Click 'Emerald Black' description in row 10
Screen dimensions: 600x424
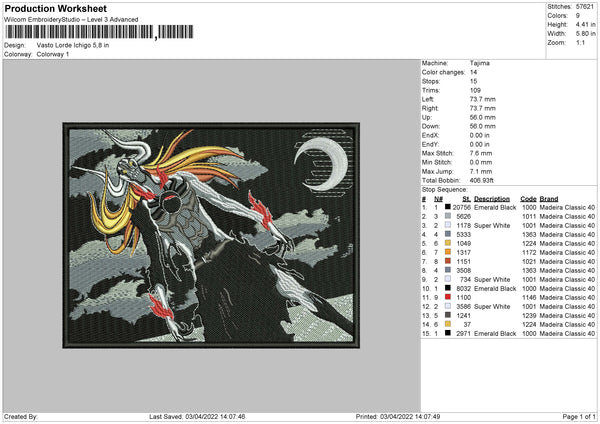click(x=495, y=289)
